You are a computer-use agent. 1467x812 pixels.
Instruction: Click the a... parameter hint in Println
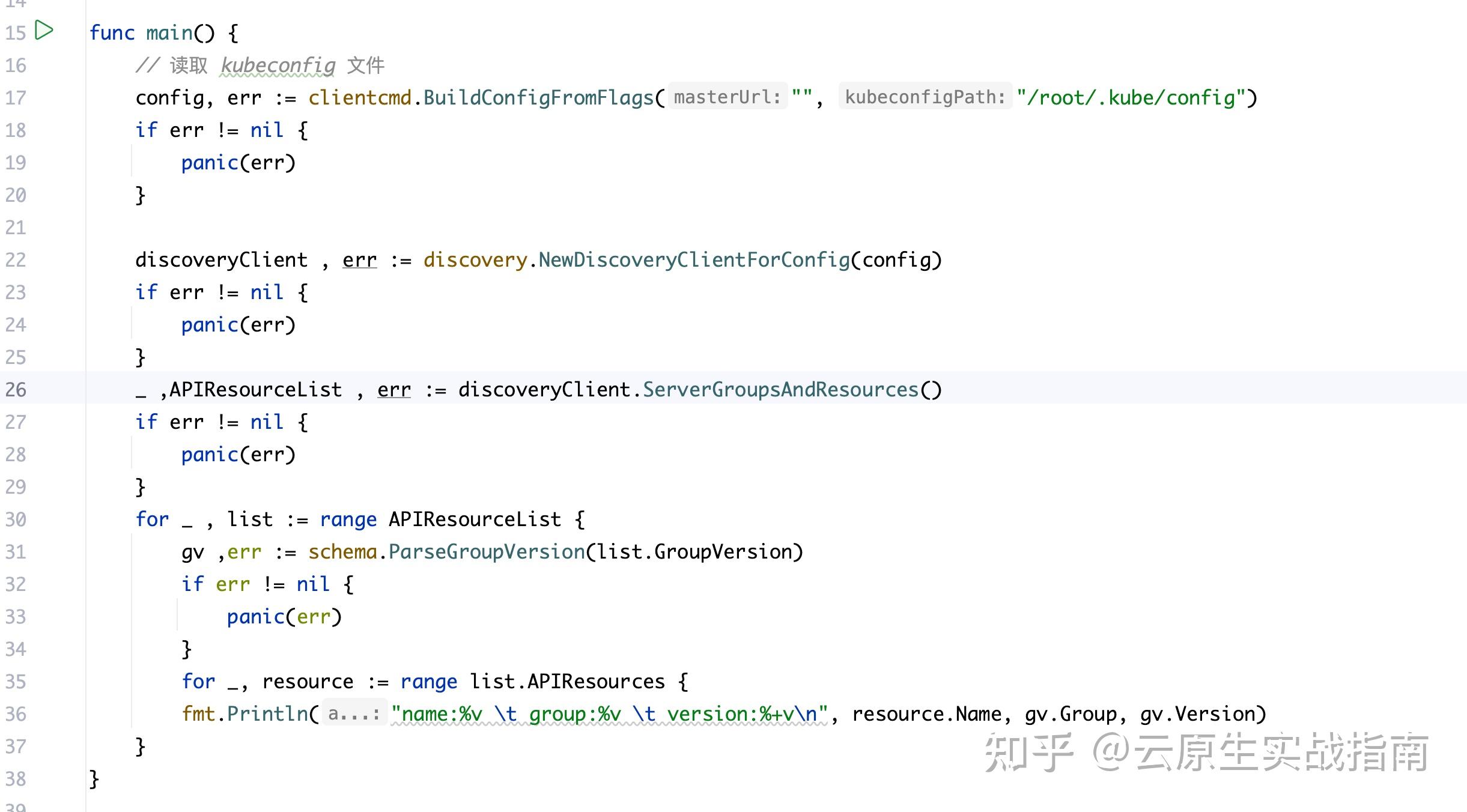(354, 714)
